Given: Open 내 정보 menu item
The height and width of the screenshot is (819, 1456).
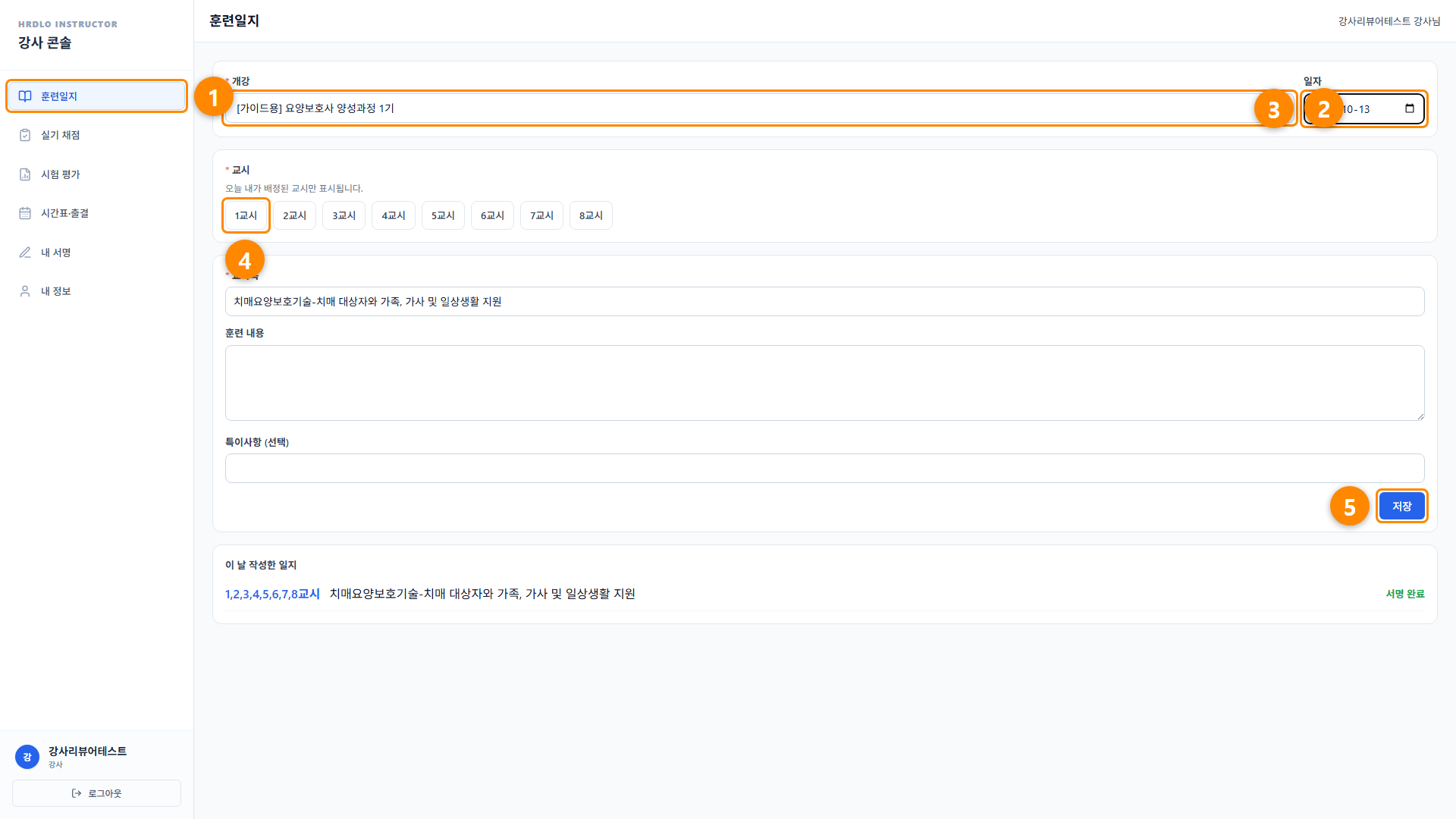Looking at the screenshot, I should [96, 291].
